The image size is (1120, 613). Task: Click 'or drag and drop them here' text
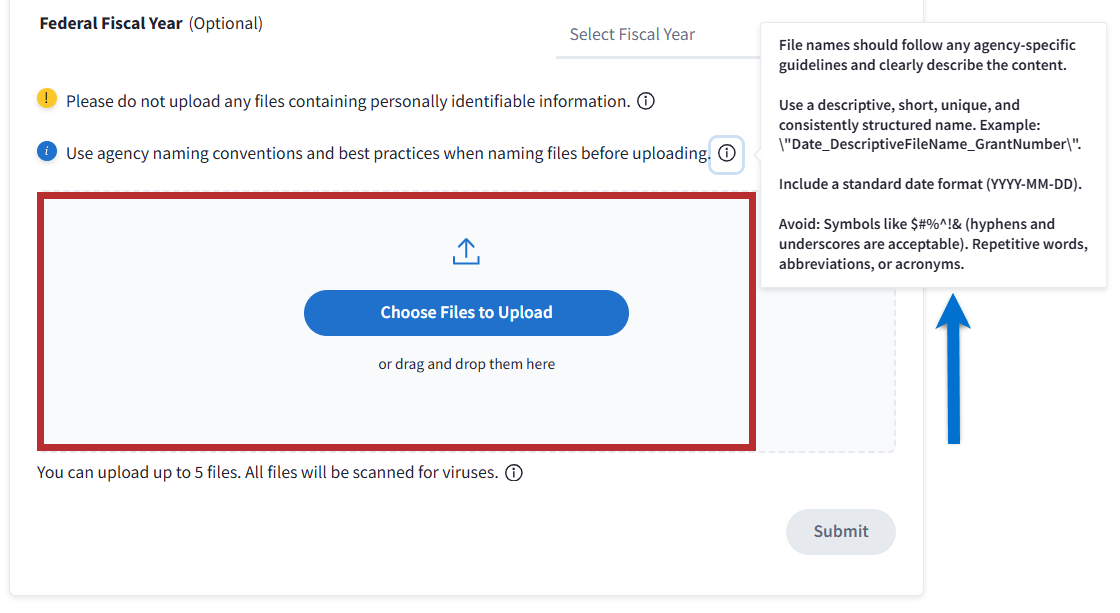[x=466, y=364]
